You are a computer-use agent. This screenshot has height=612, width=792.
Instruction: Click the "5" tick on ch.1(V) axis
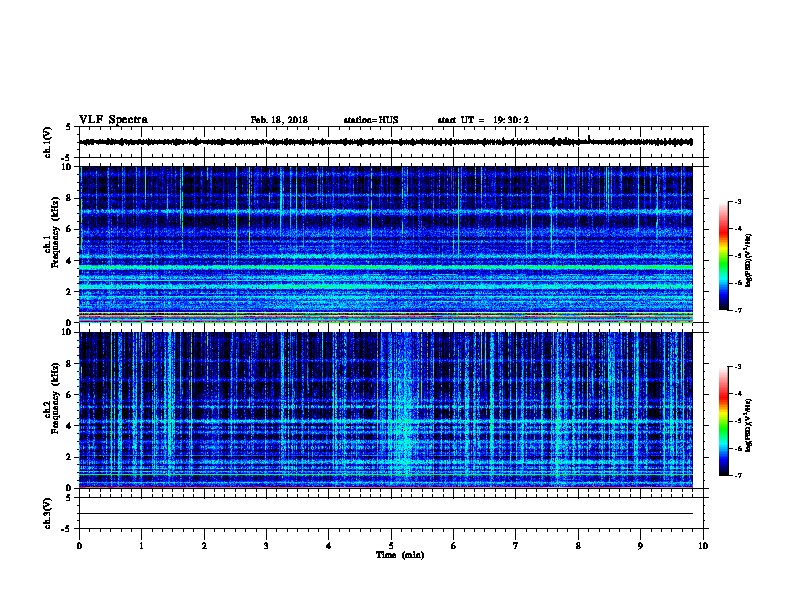68,127
